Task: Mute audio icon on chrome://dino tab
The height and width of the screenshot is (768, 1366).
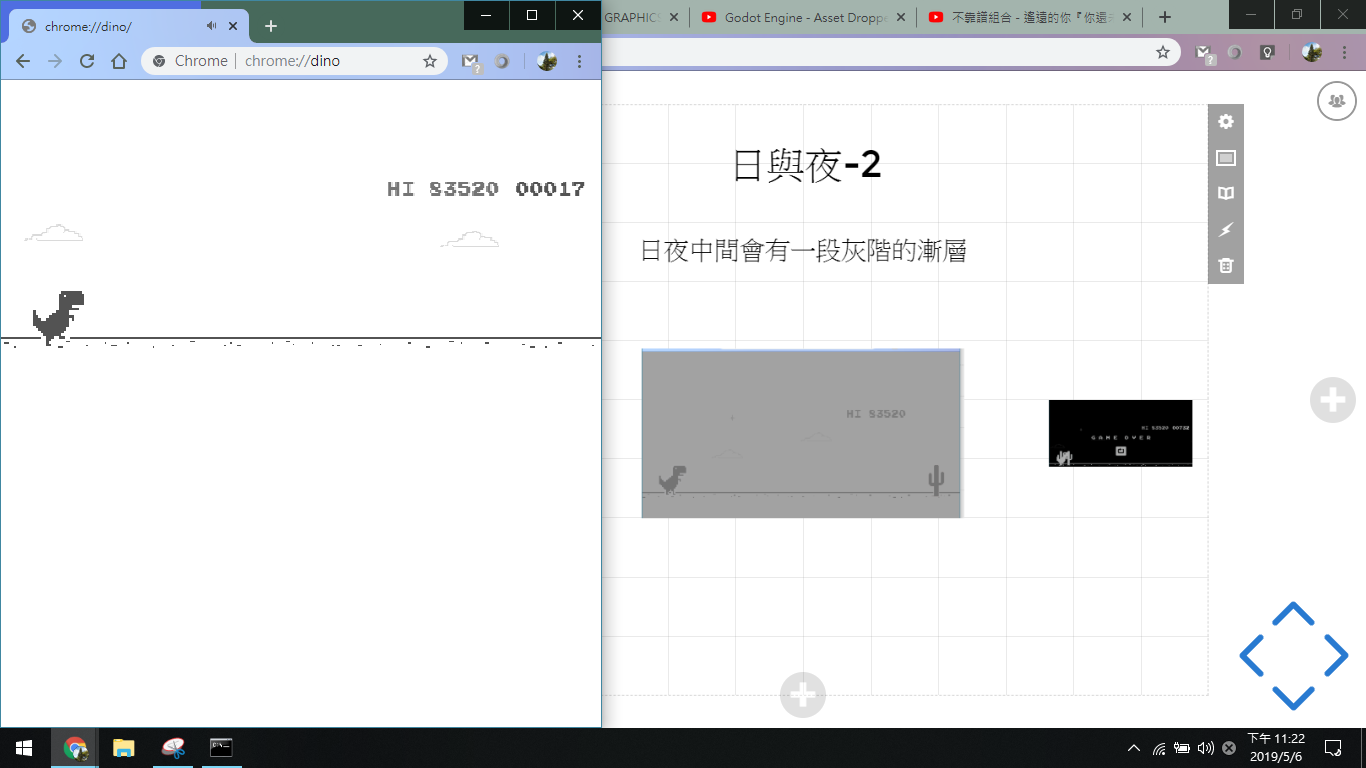Action: [x=212, y=26]
